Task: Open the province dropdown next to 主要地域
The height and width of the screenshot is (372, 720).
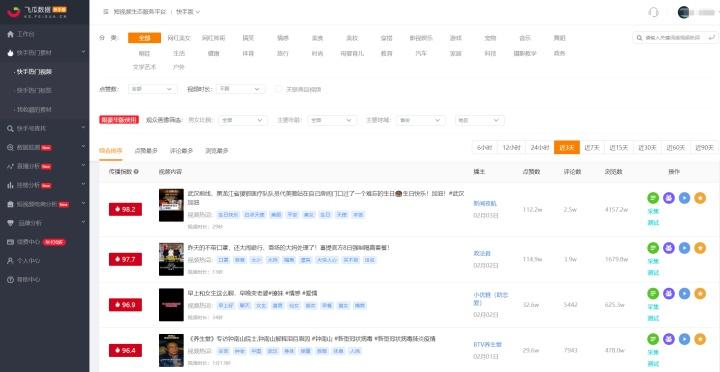Action: [x=421, y=120]
